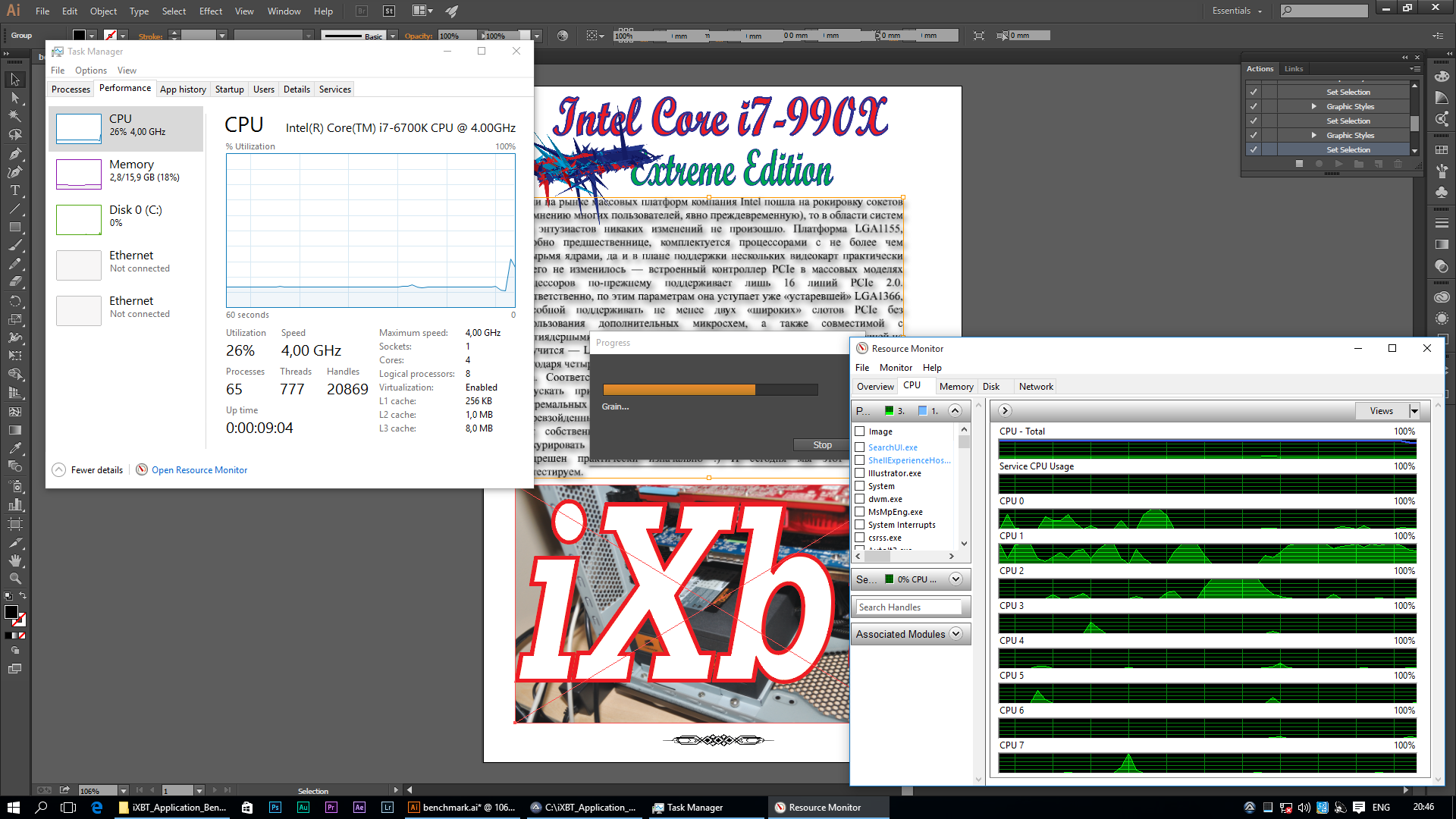Check the Illustrator.exe process checkbox
1456x819 pixels.
pyautogui.click(x=860, y=473)
